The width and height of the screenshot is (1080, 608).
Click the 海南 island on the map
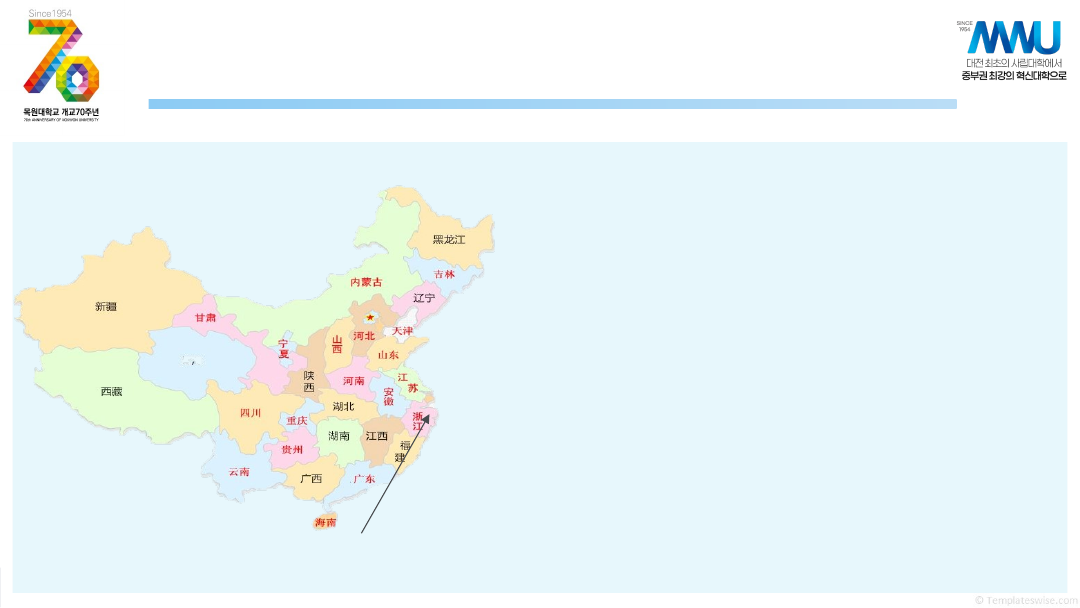(325, 523)
